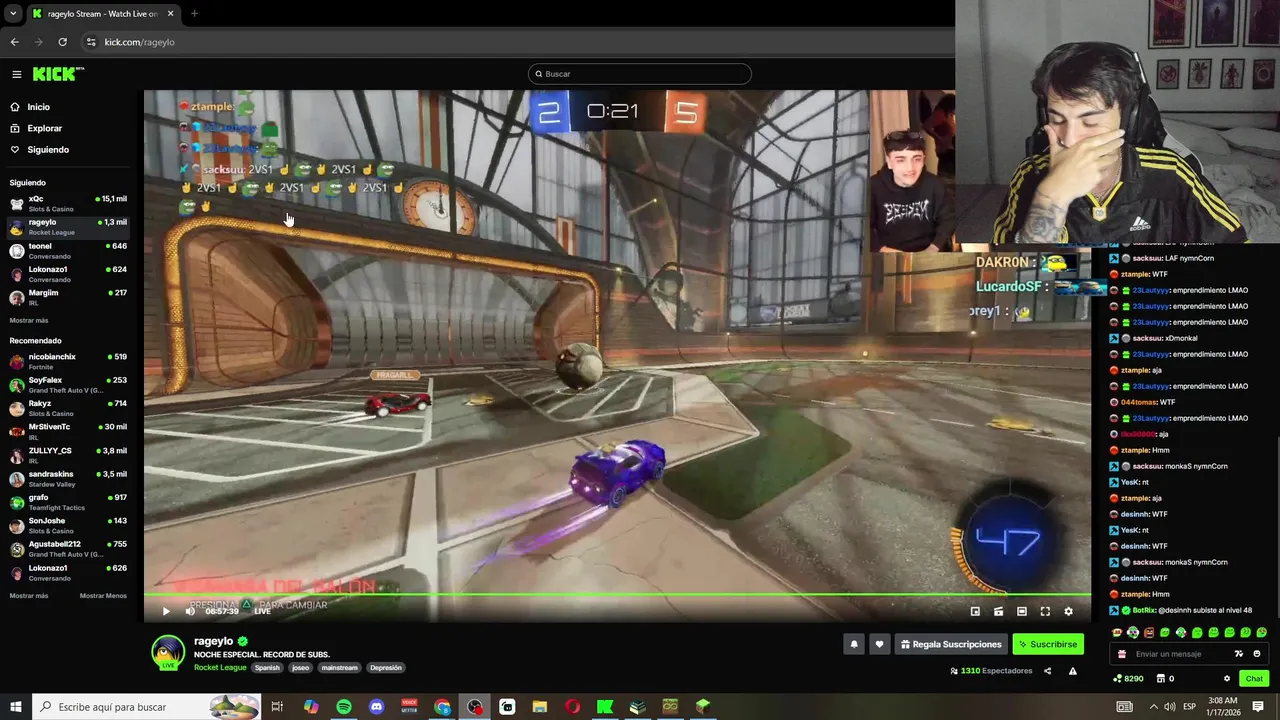The width and height of the screenshot is (1280, 720).
Task: Send message with Chat button
Action: (1254, 678)
